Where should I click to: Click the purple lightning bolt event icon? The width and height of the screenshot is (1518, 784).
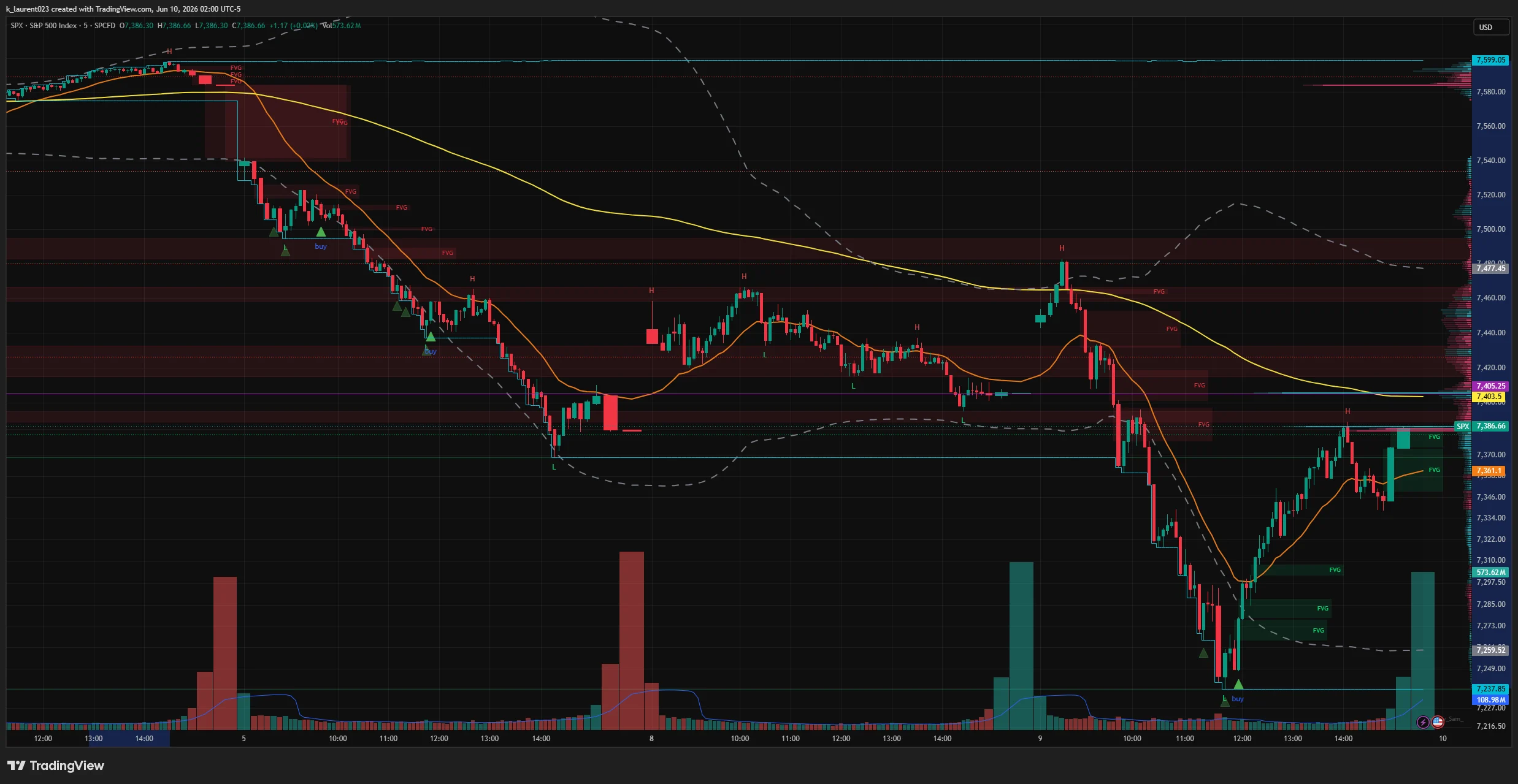pyautogui.click(x=1423, y=722)
